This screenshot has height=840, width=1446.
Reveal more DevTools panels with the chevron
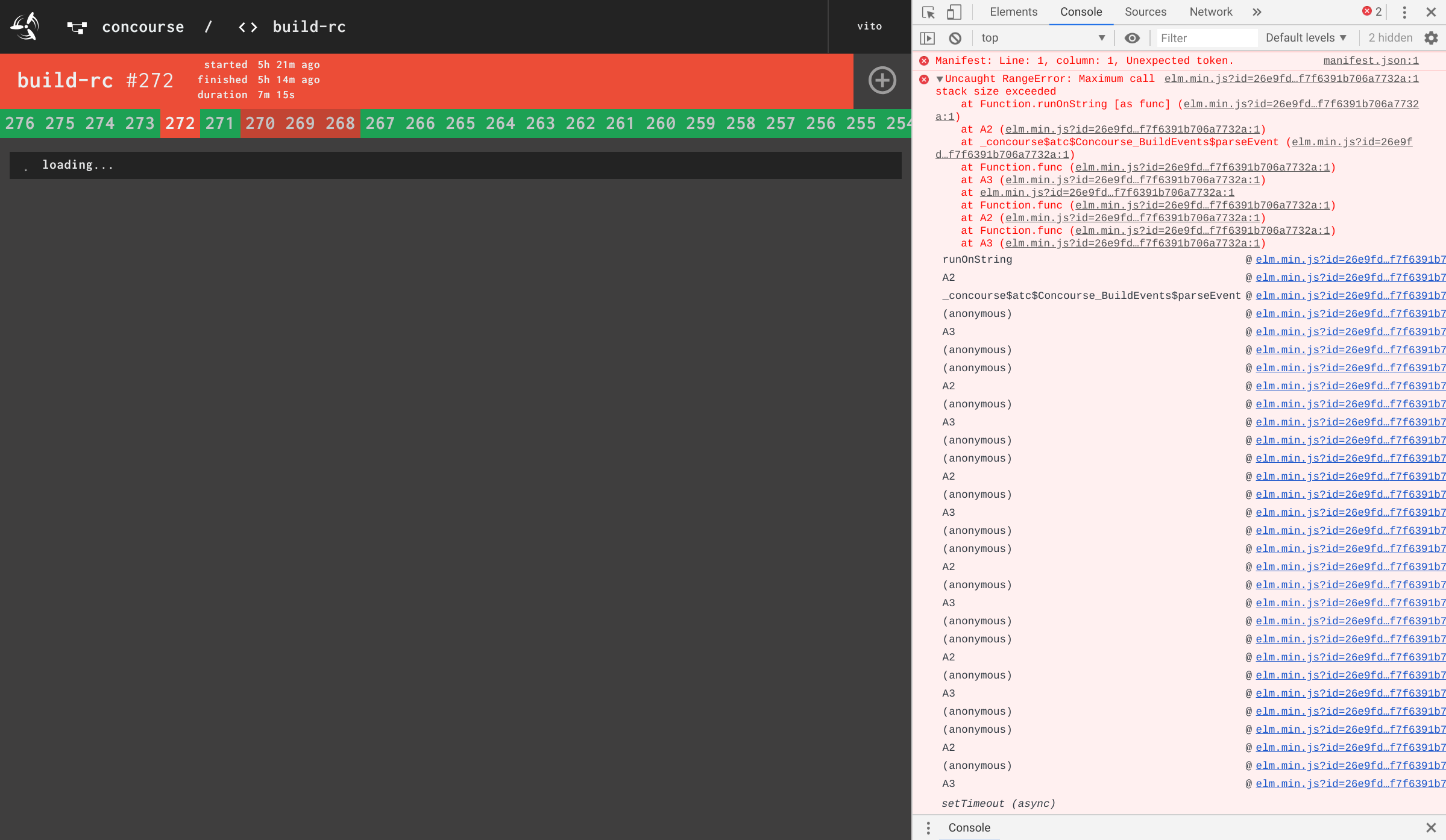point(1257,11)
